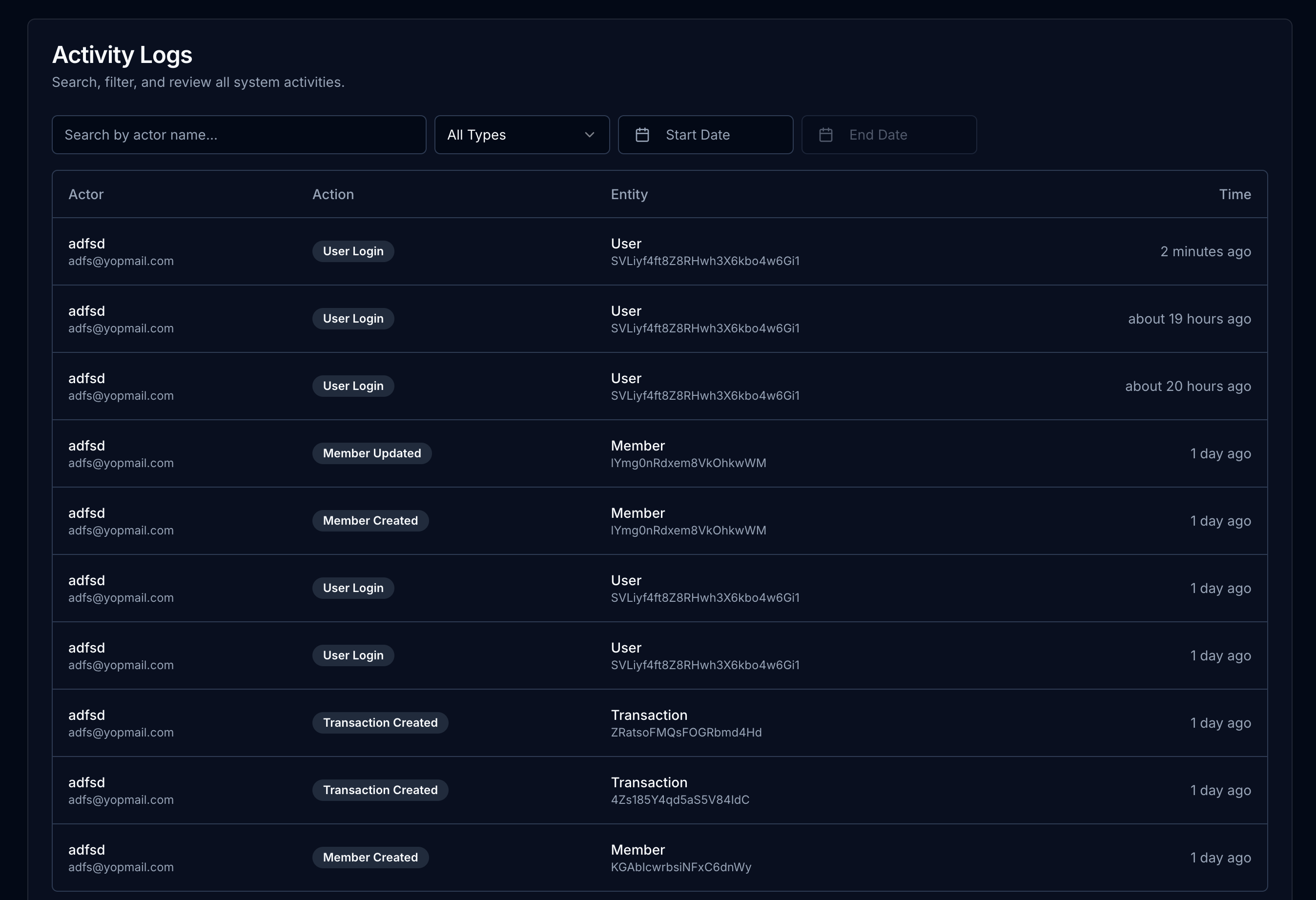Sort by the Actor column header

point(86,194)
